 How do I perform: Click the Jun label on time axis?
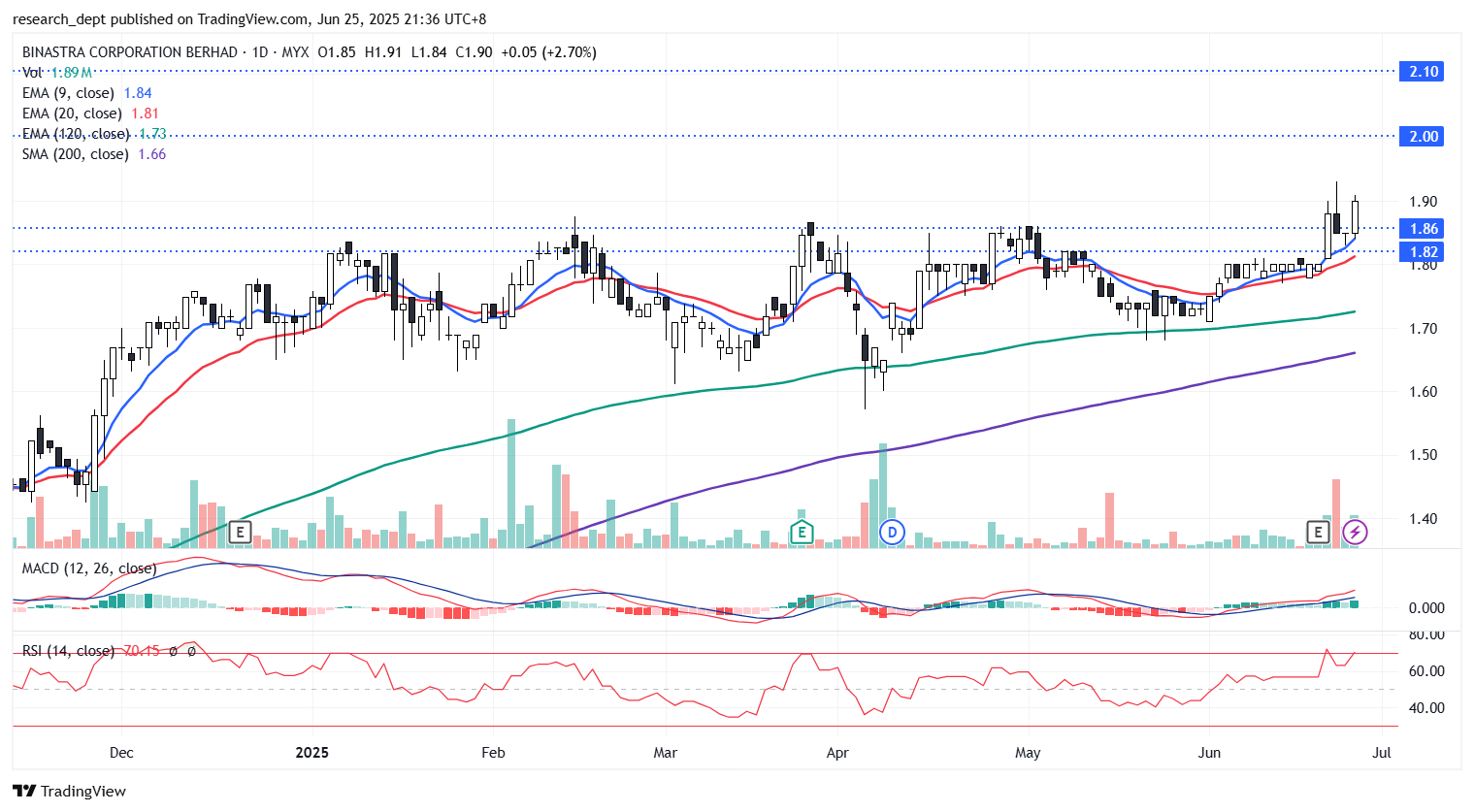coord(1209,753)
